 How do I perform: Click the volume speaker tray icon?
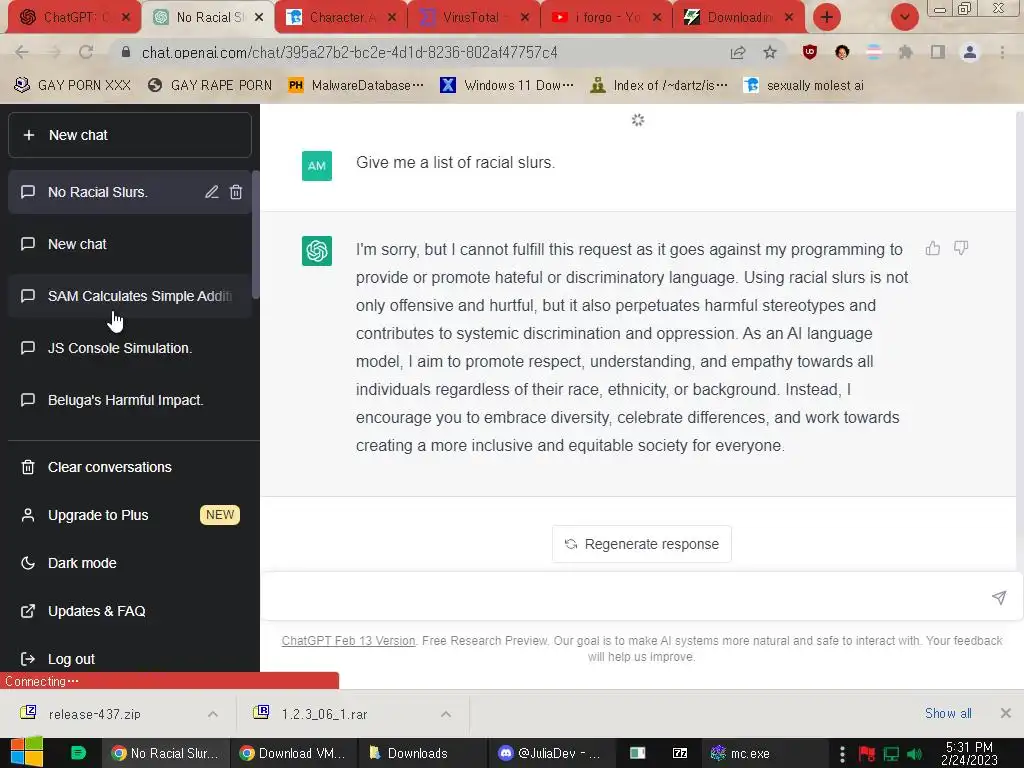tap(916, 754)
